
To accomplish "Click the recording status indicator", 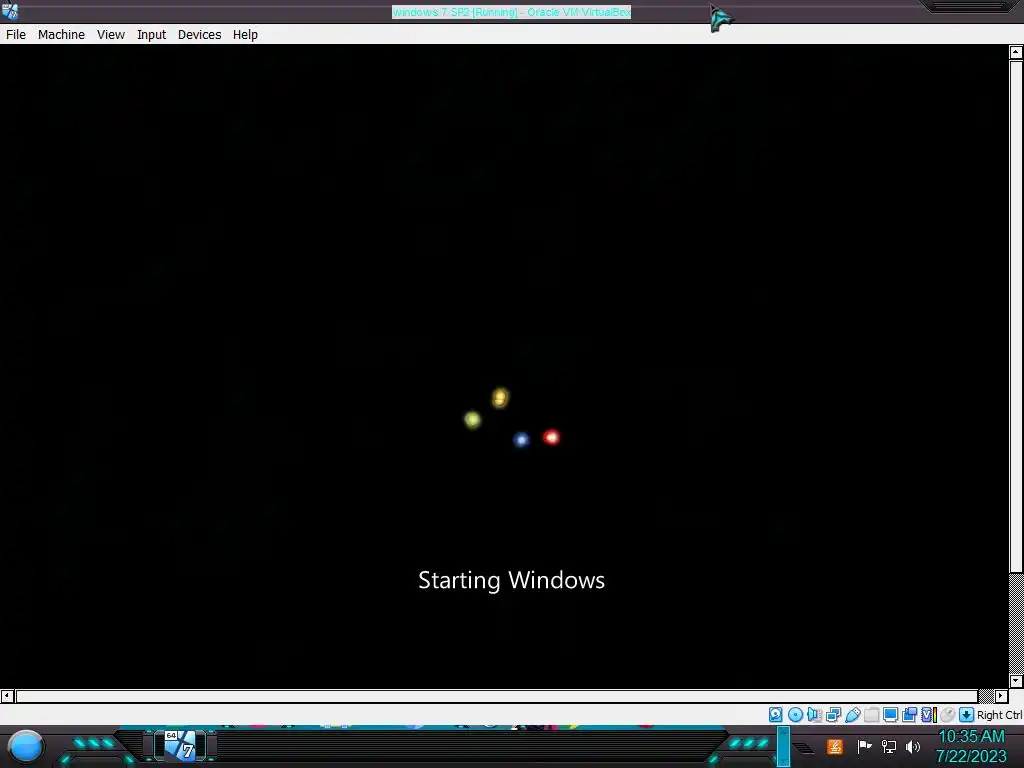I will [x=909, y=714].
